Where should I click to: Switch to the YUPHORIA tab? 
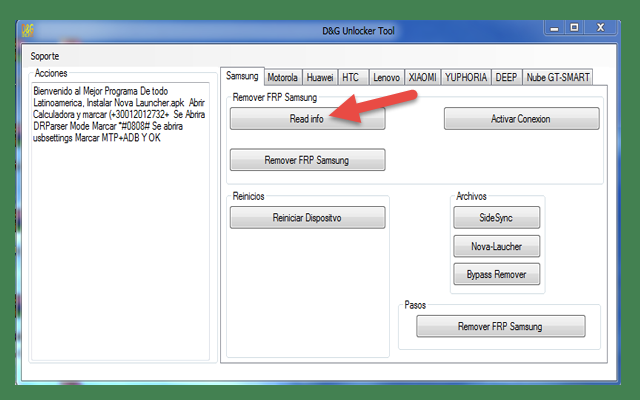click(x=466, y=77)
